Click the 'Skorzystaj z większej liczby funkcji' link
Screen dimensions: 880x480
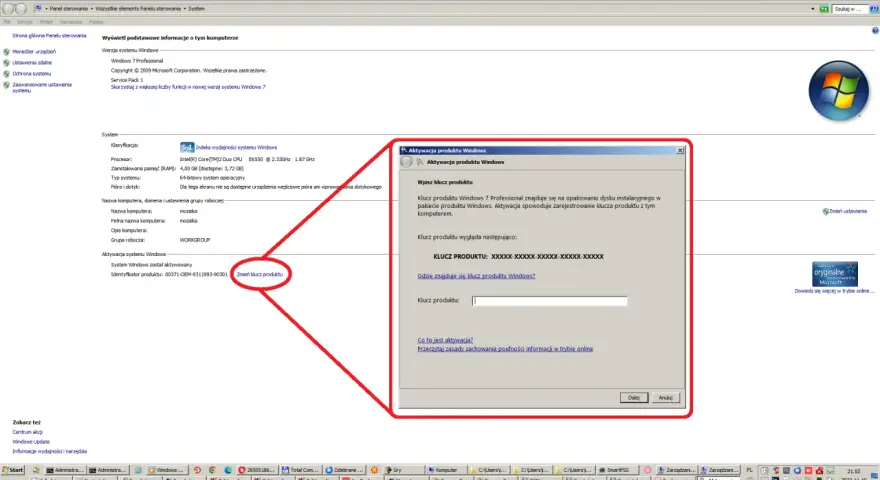188,87
